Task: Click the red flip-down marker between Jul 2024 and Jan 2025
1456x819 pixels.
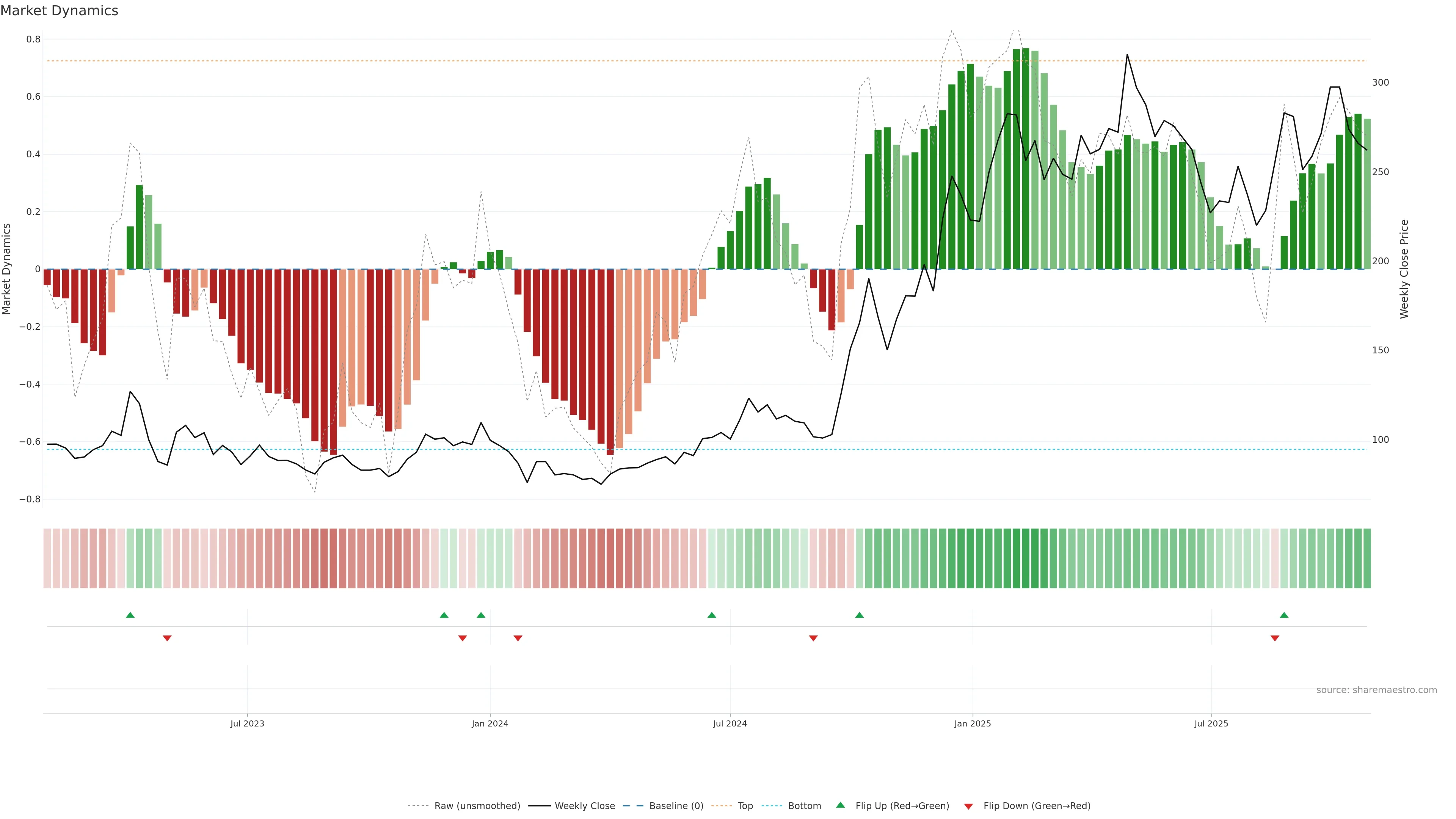Action: click(813, 638)
